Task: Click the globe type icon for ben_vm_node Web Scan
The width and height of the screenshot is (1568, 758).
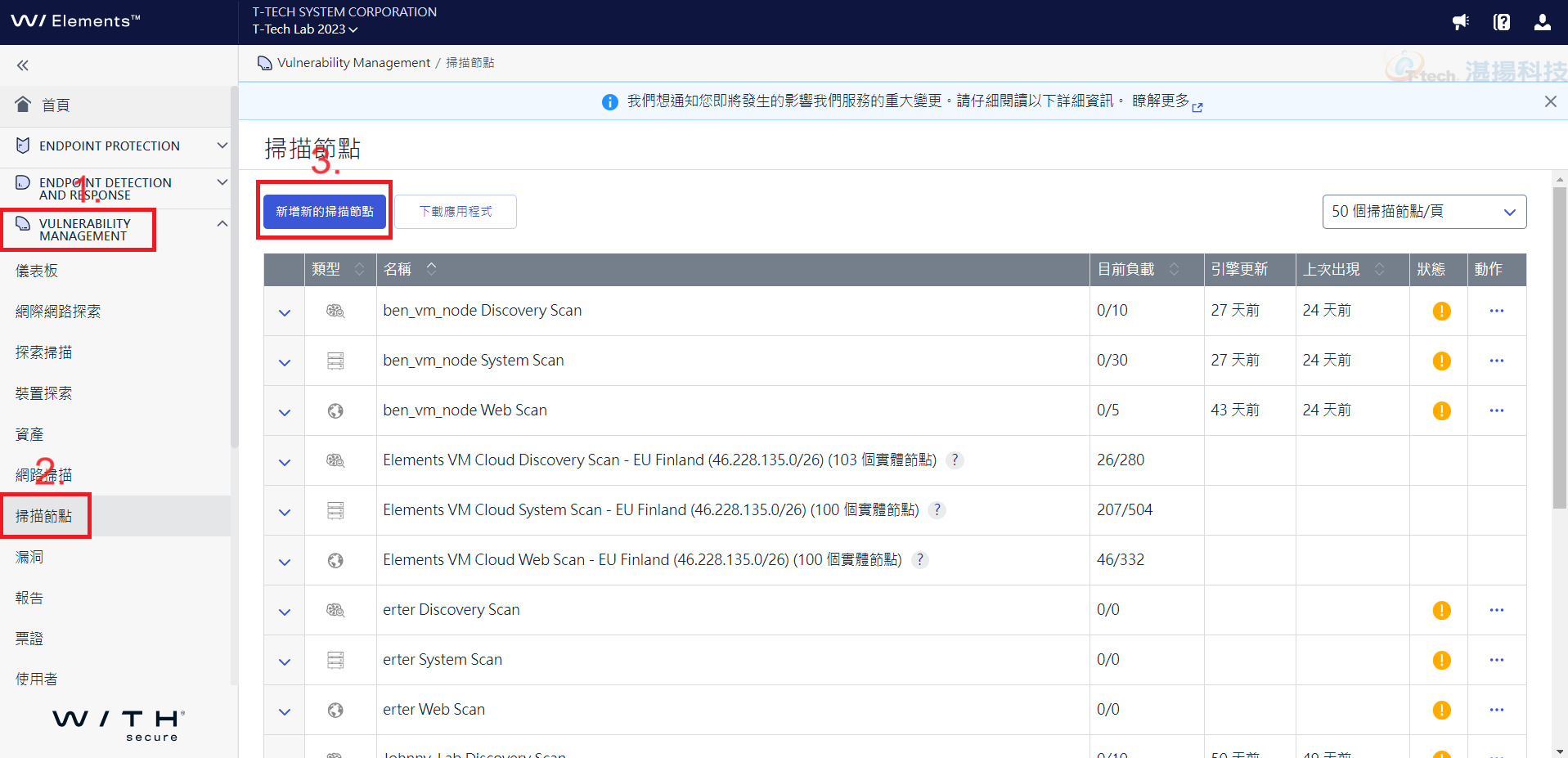Action: pyautogui.click(x=335, y=410)
